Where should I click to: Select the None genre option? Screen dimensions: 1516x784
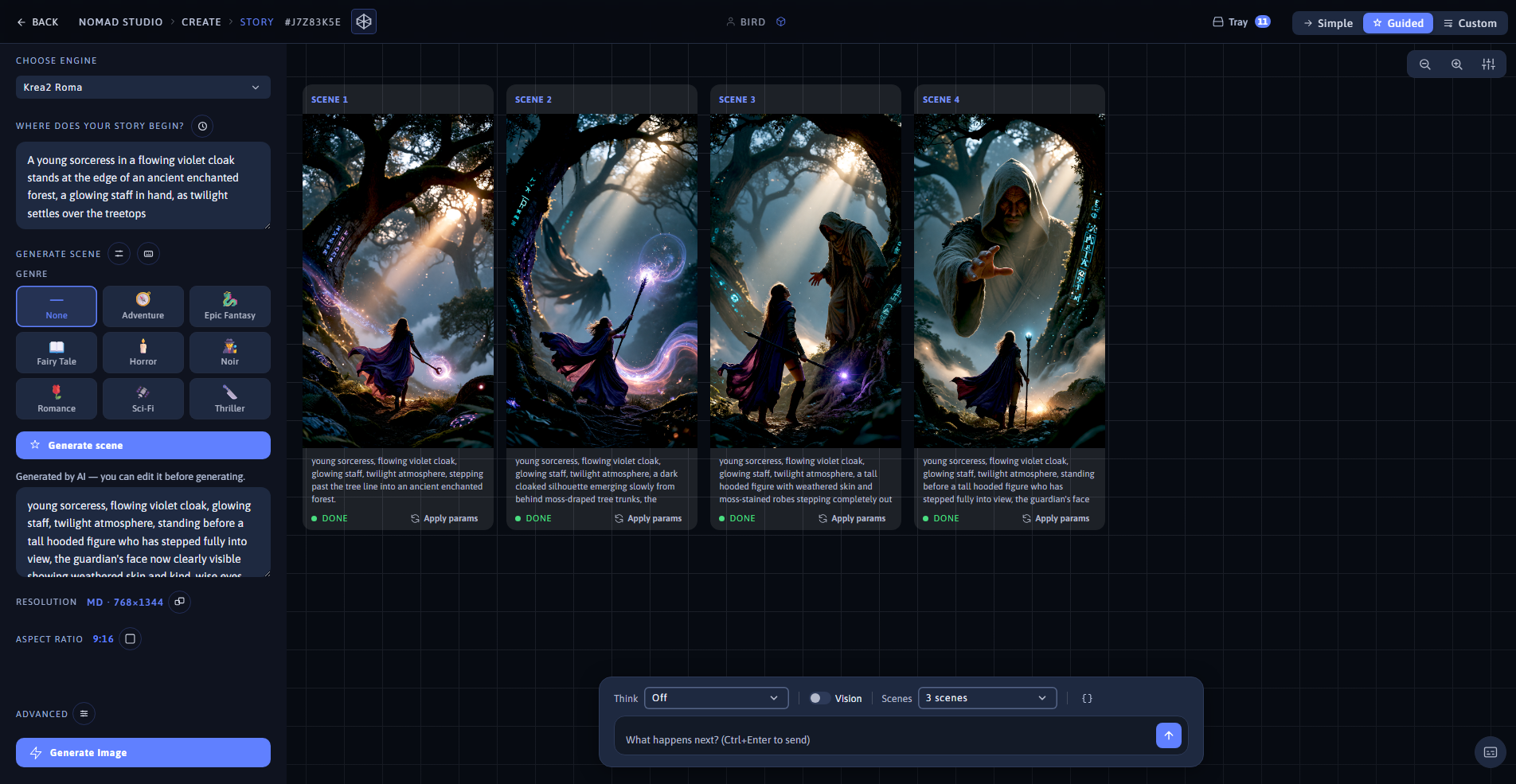[x=57, y=306]
